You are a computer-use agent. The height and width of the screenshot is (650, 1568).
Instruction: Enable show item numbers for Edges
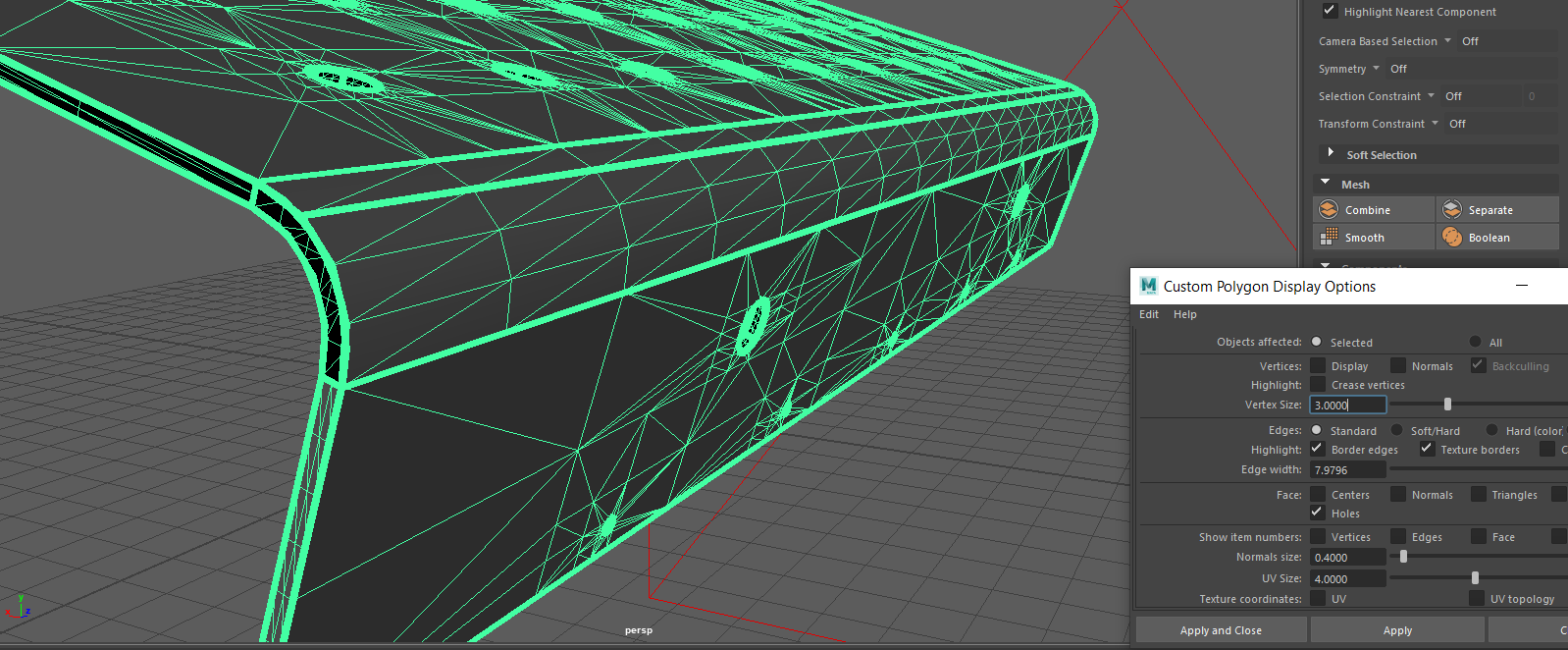1398,536
